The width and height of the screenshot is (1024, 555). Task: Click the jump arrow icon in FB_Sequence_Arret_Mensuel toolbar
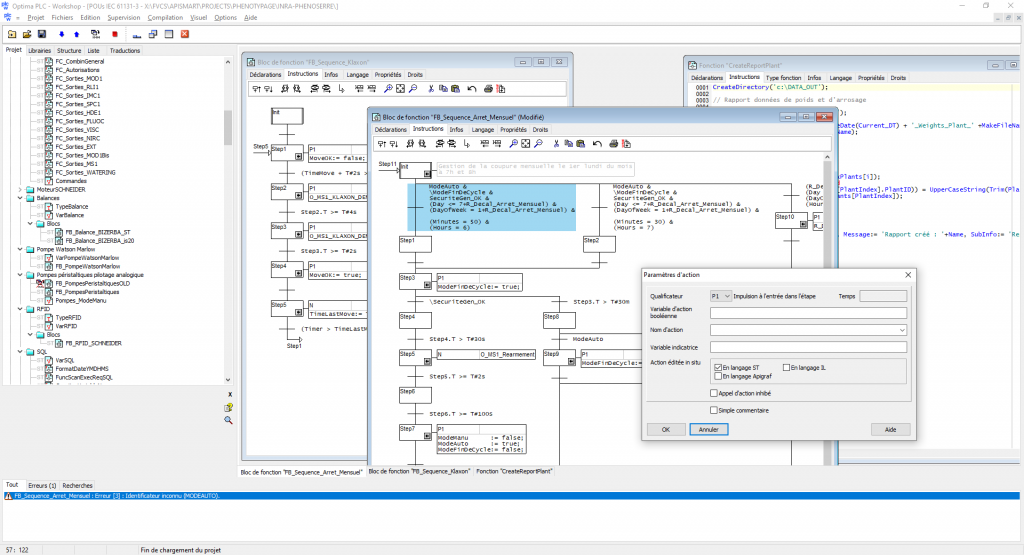click(466, 144)
